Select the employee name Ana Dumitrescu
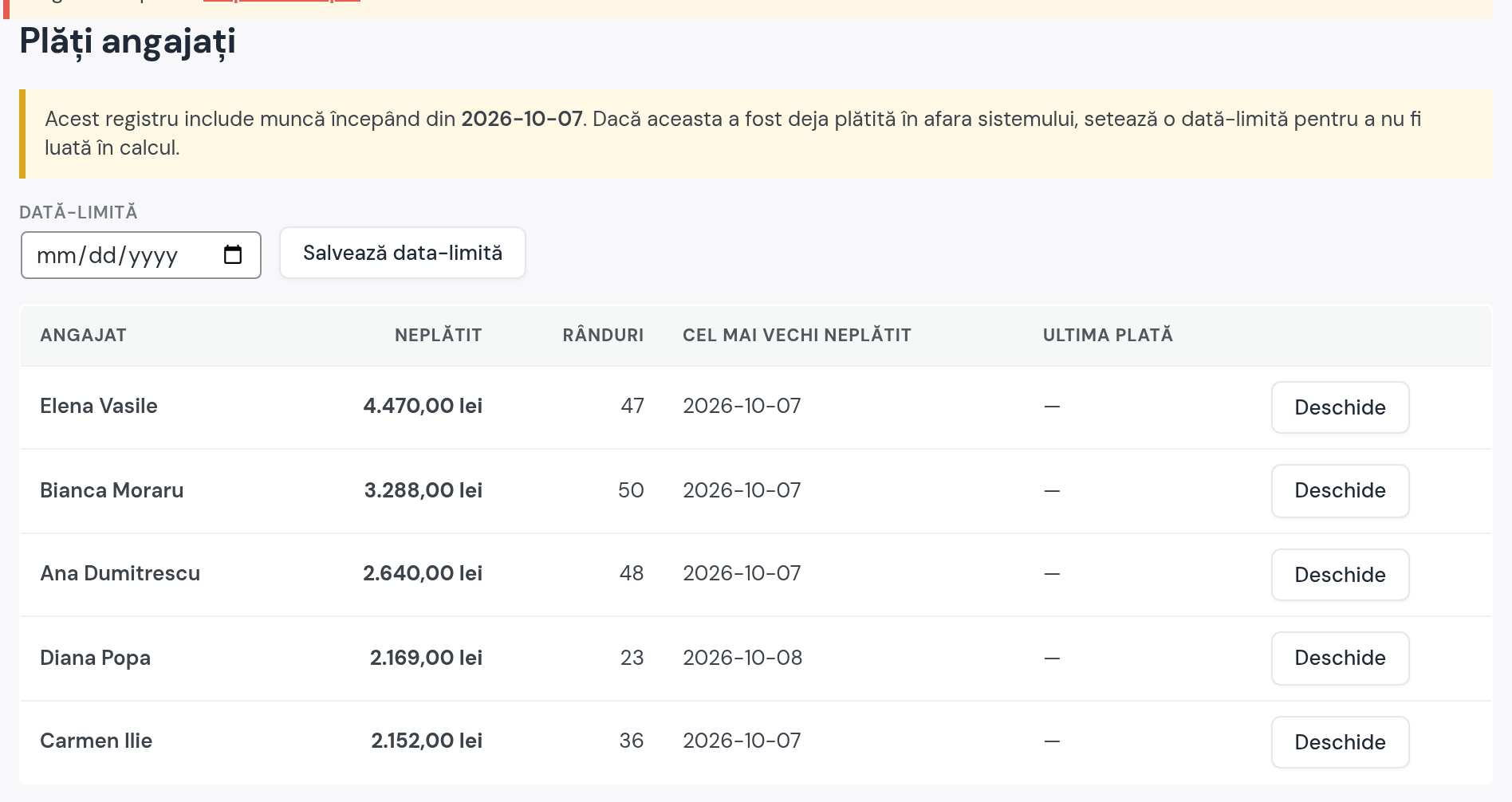 (120, 573)
